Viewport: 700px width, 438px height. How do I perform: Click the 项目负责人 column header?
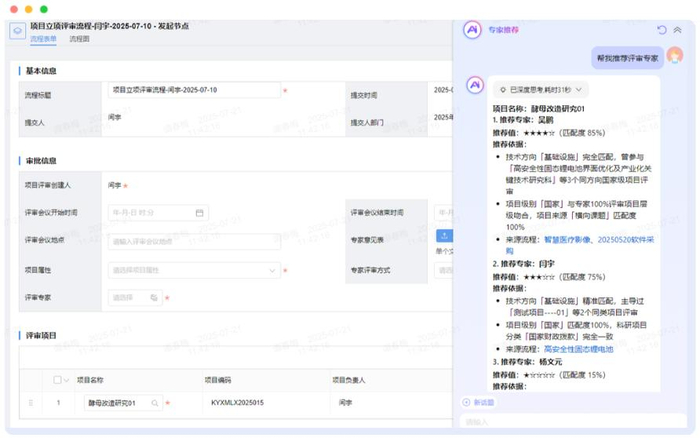pyautogui.click(x=349, y=380)
